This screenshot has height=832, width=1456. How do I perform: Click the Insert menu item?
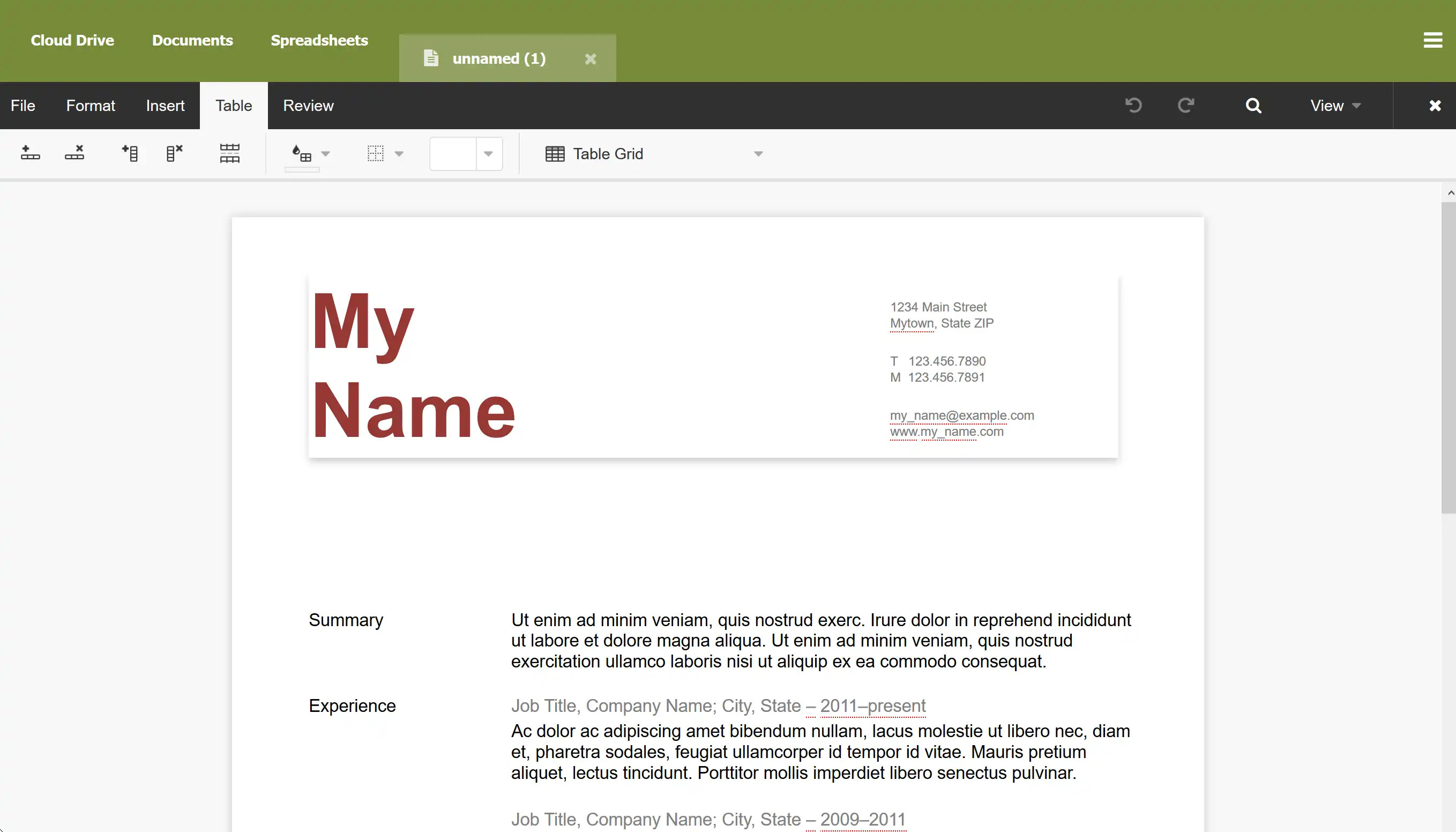pyautogui.click(x=165, y=105)
